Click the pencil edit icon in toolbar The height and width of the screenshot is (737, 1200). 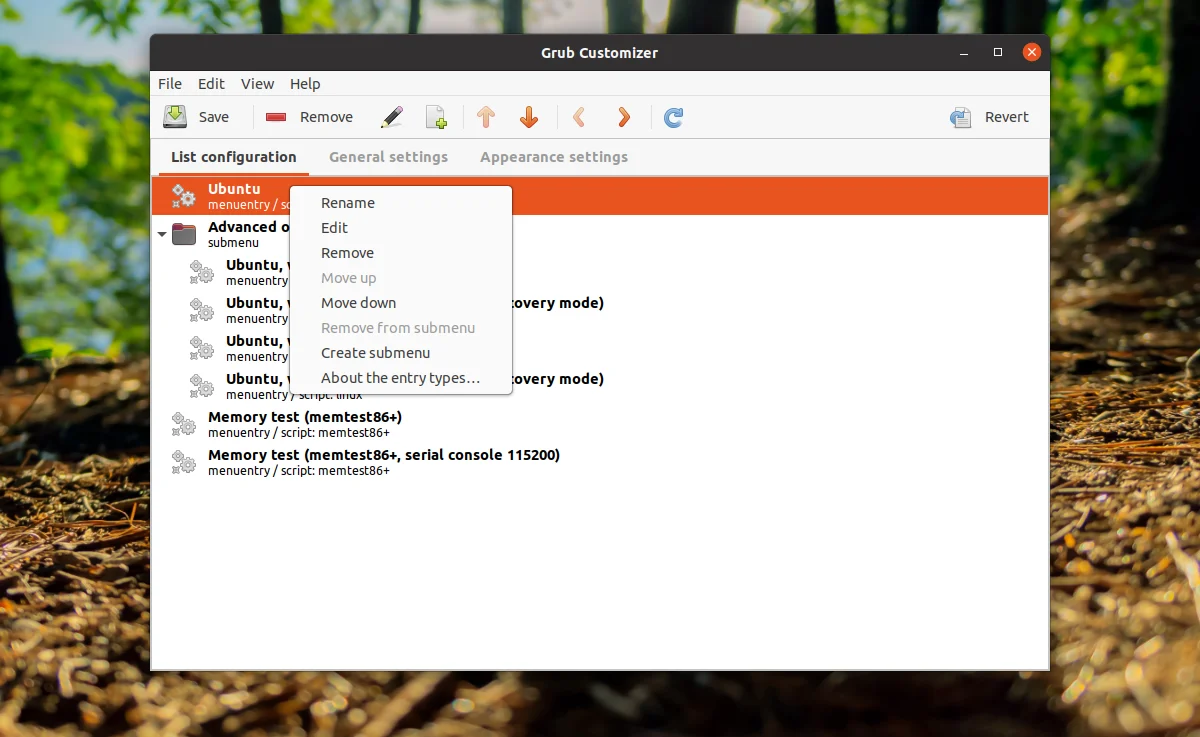click(392, 117)
